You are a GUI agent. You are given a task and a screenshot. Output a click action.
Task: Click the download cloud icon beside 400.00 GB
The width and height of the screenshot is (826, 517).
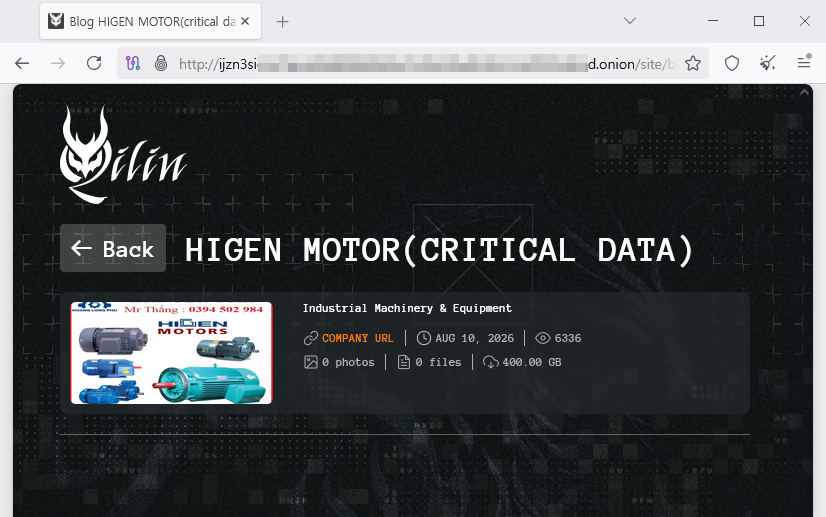(490, 362)
